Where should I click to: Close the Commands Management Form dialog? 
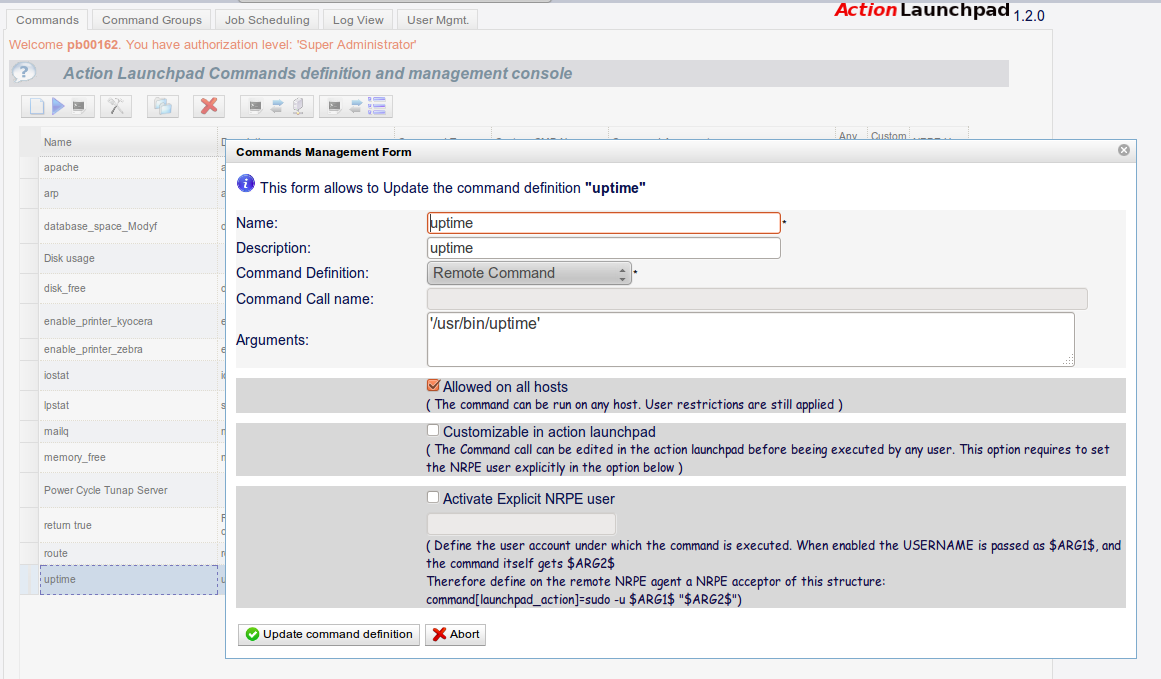1123,150
